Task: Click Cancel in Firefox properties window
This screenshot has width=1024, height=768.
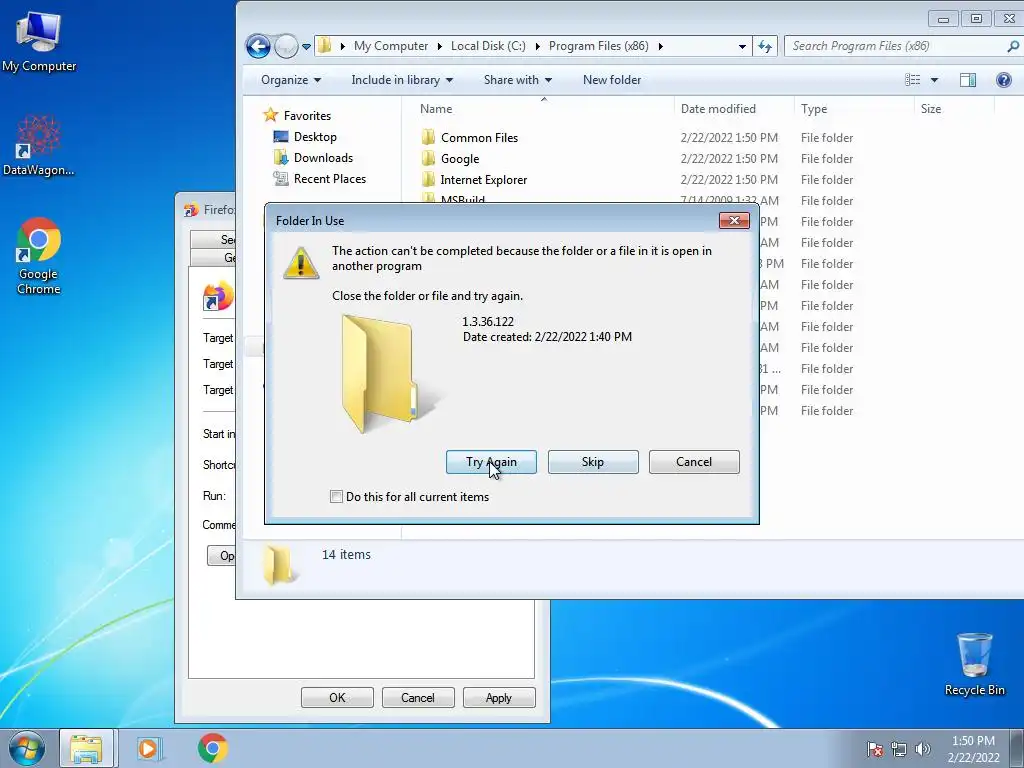Action: pyautogui.click(x=418, y=697)
